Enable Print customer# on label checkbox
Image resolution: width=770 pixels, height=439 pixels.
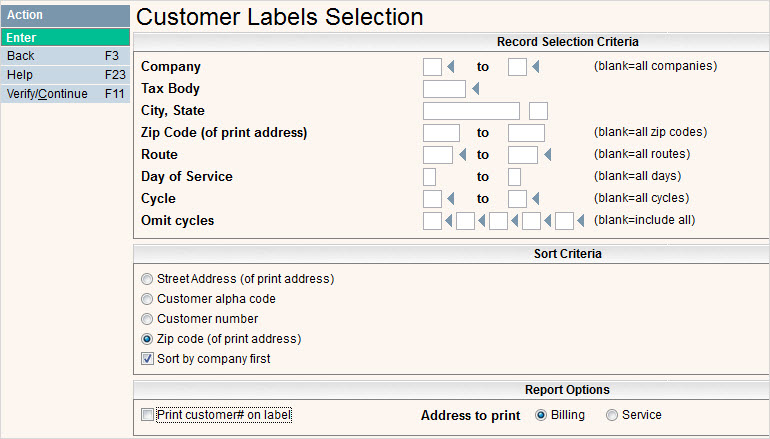tap(147, 415)
